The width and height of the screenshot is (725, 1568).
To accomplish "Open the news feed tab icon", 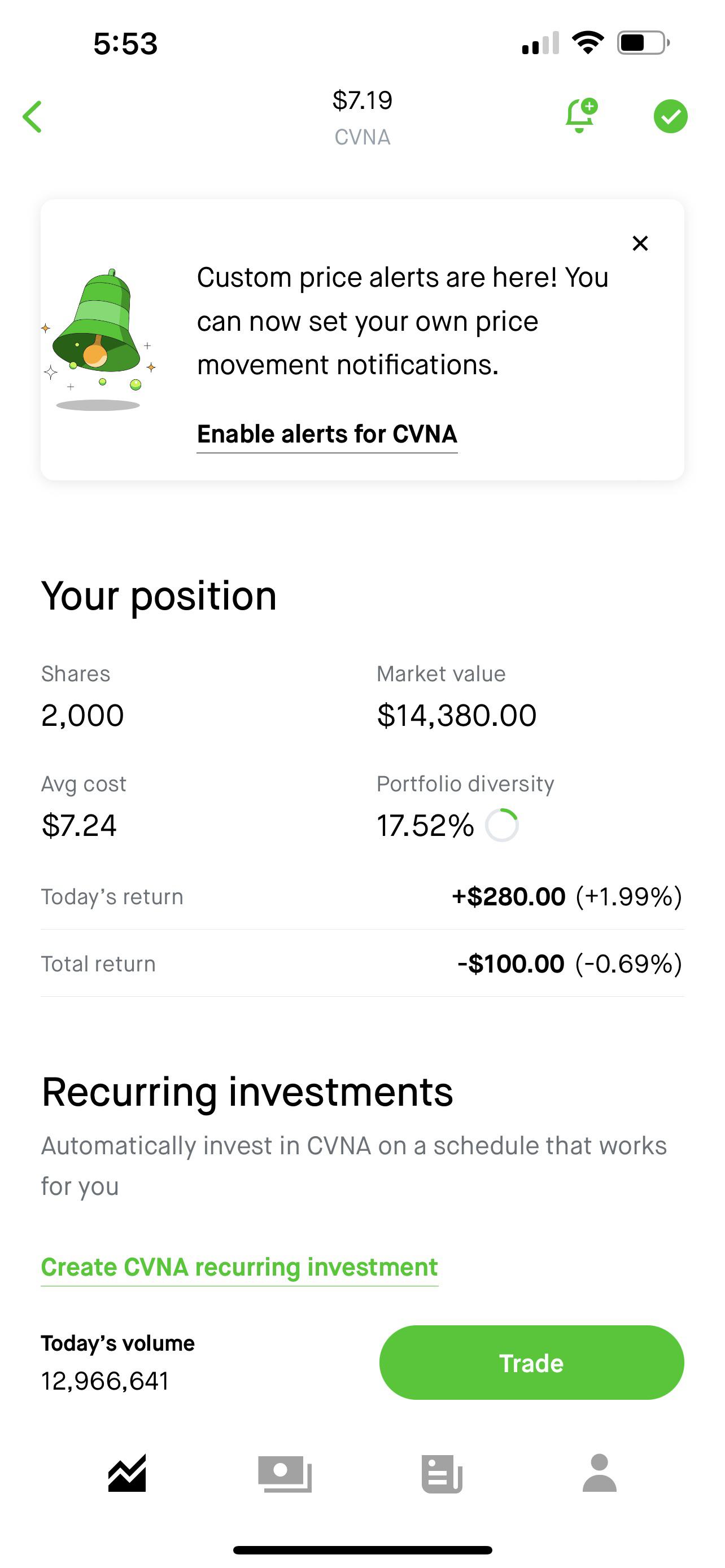I will [x=442, y=1473].
